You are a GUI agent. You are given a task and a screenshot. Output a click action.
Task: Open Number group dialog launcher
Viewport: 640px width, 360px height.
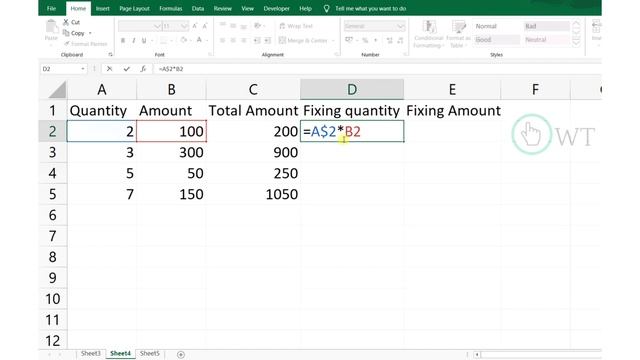click(x=405, y=54)
